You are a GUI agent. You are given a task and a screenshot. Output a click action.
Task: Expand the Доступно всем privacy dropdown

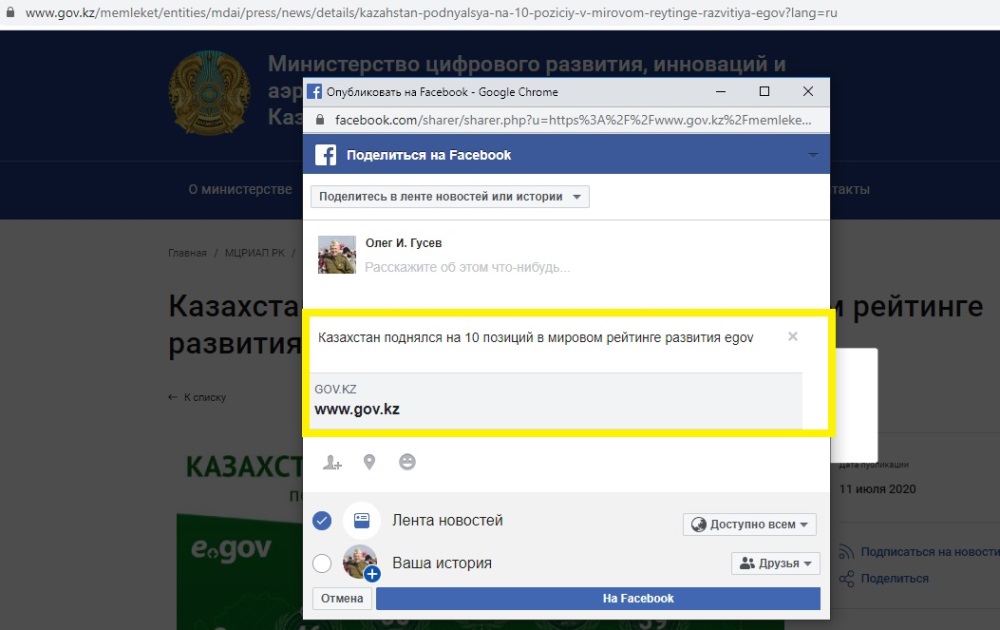pos(749,524)
